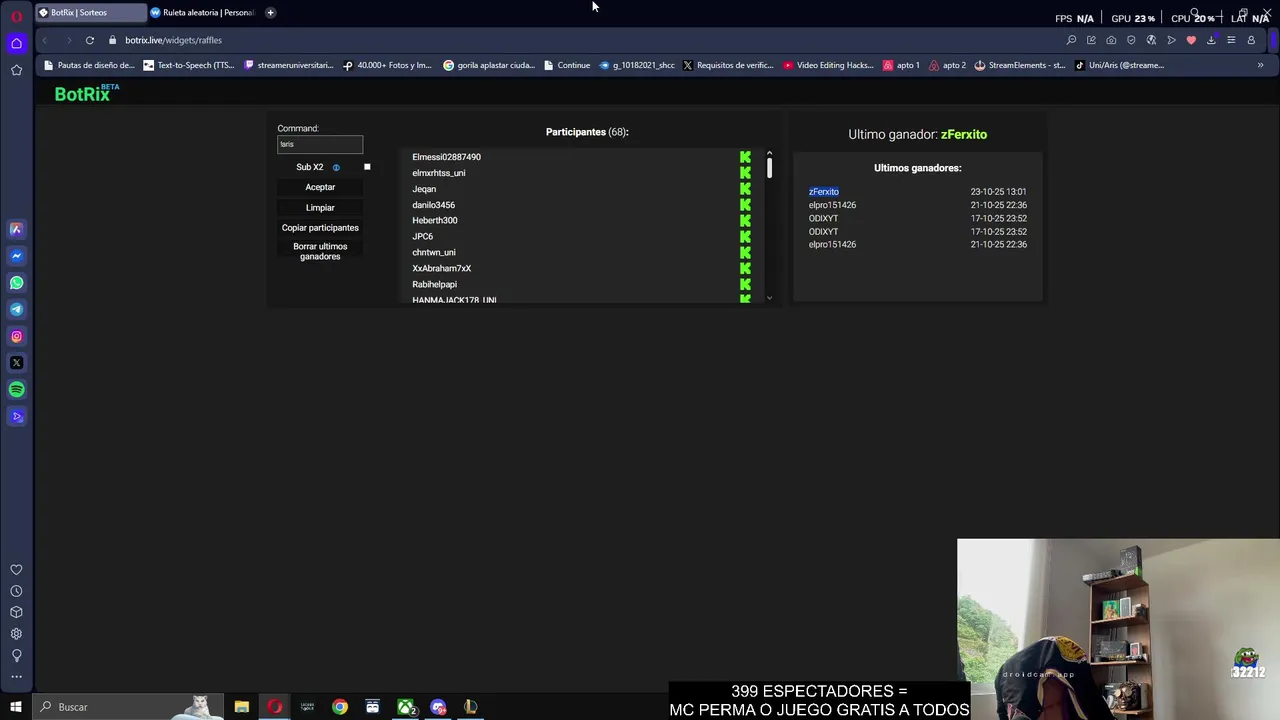1280x720 pixels.
Task: Click the sidebar heart (pinboards) icon
Action: pyautogui.click(x=16, y=570)
